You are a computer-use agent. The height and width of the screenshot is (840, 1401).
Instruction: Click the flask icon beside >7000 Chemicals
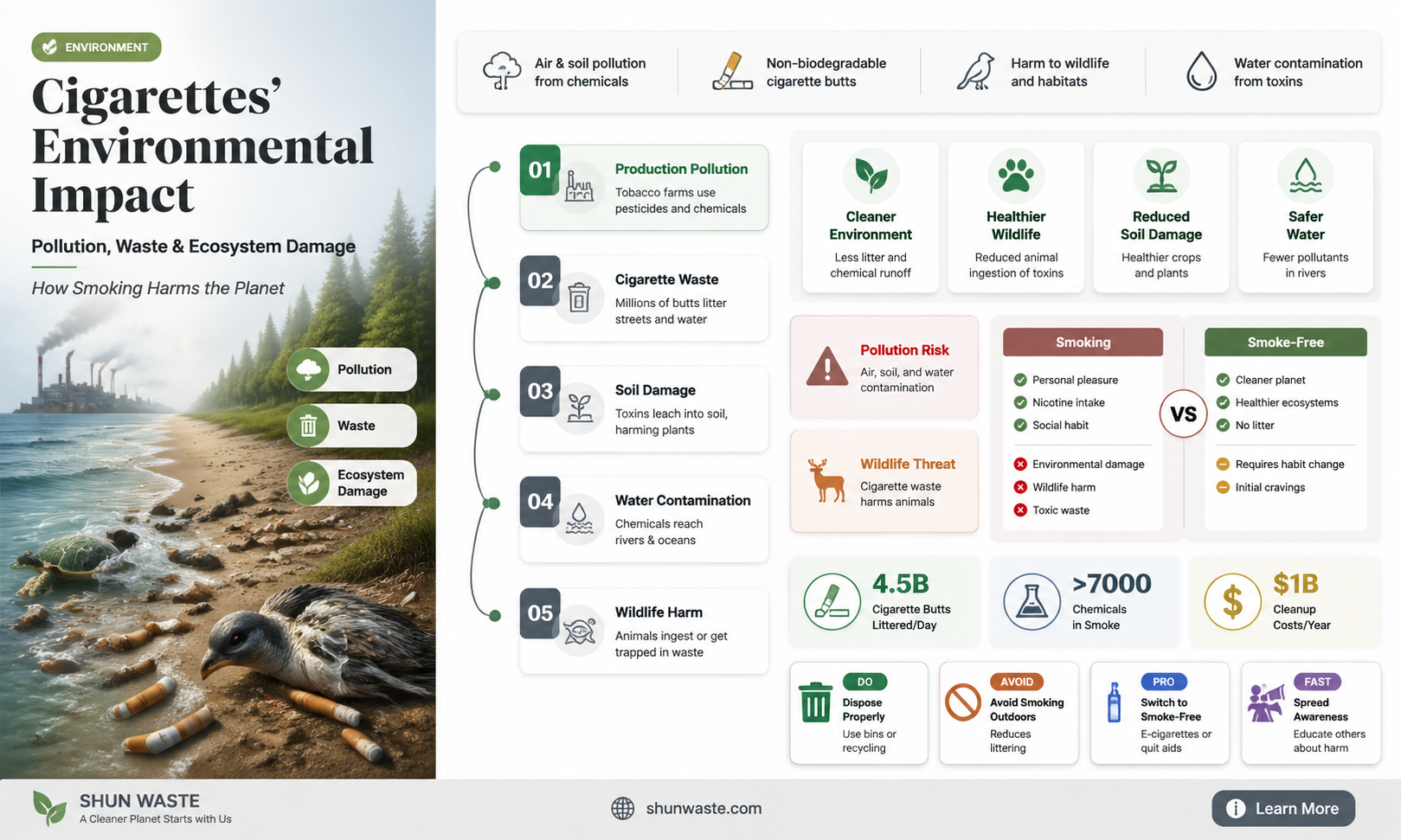point(1031,601)
